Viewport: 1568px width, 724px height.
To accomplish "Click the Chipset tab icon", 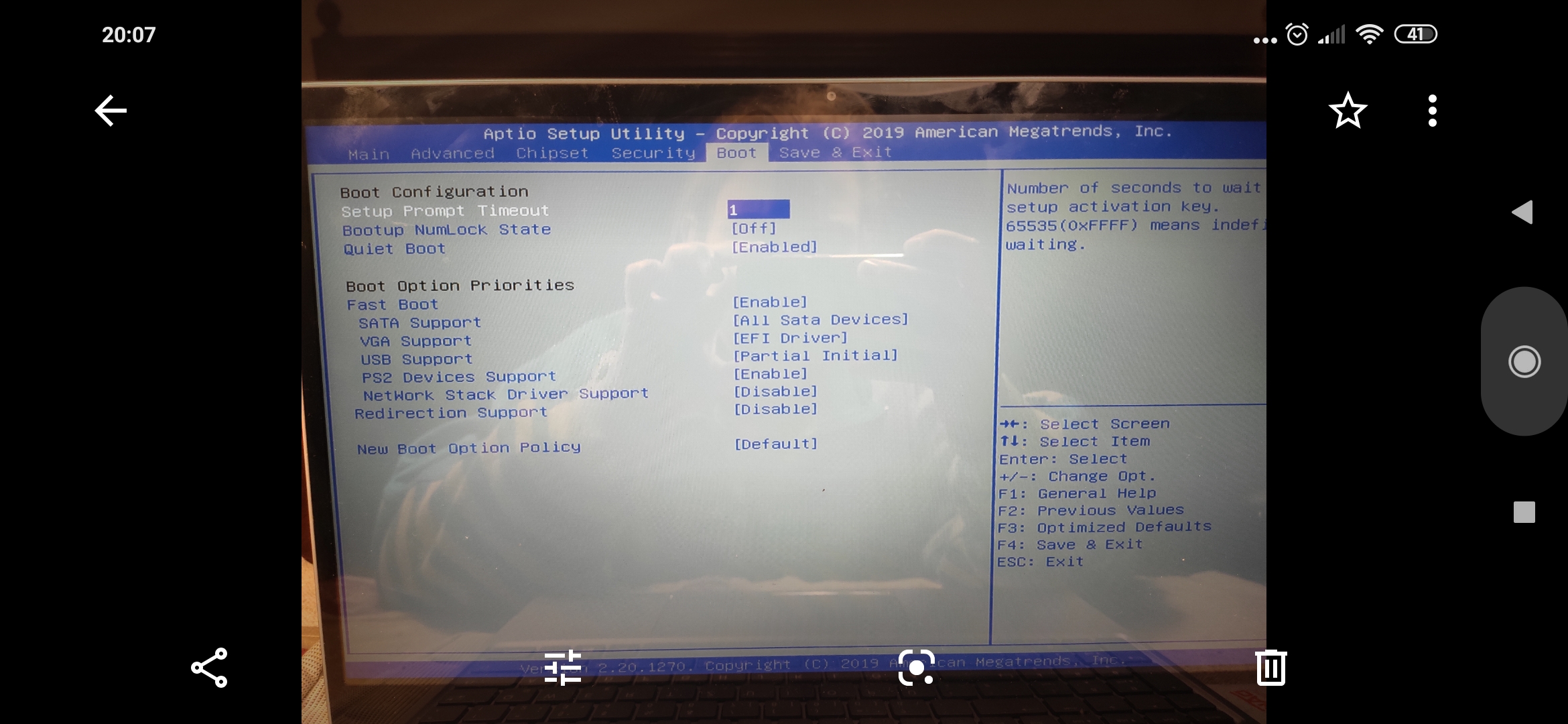I will click(553, 152).
